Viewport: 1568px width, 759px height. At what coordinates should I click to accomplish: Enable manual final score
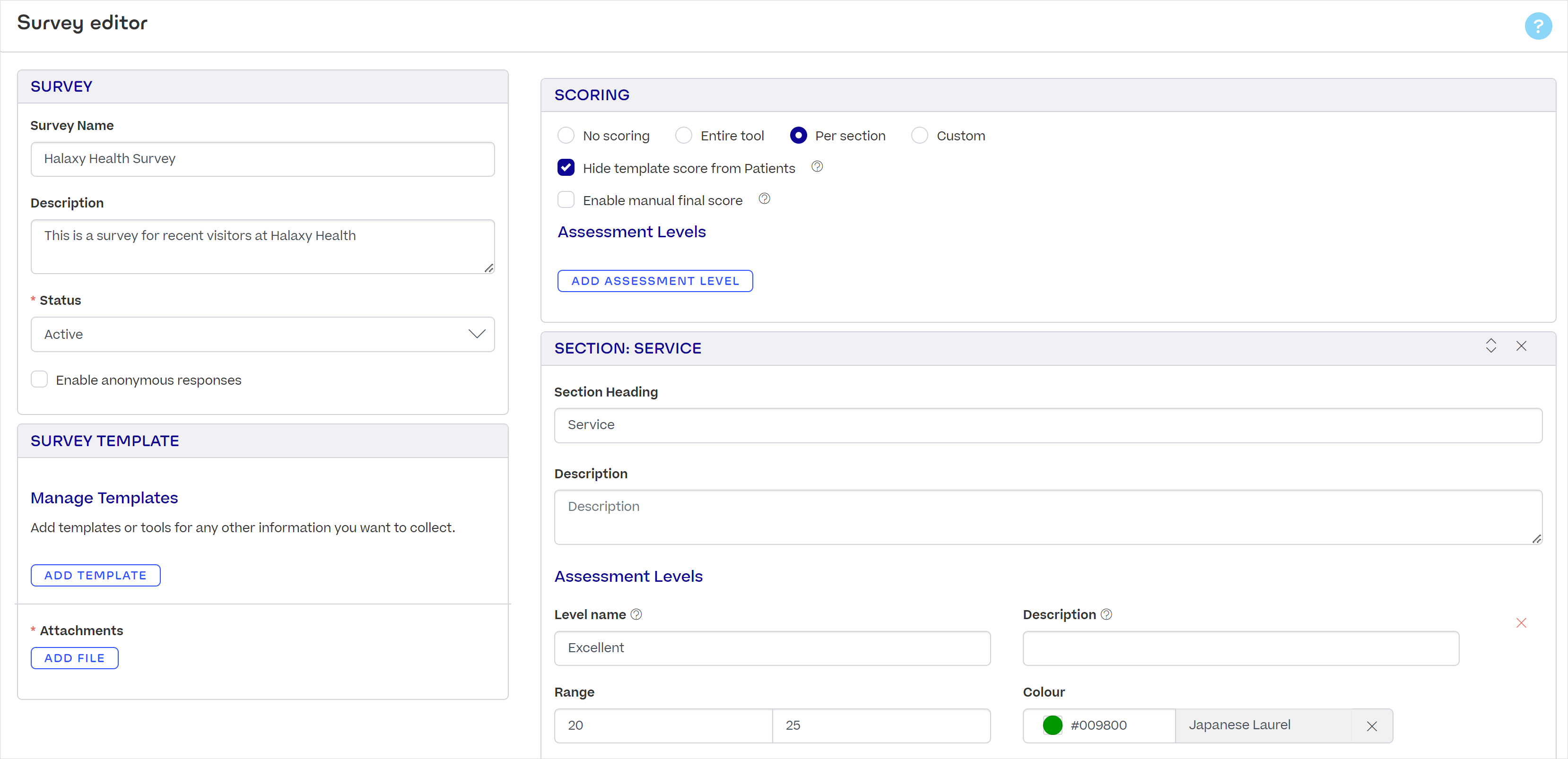click(566, 199)
